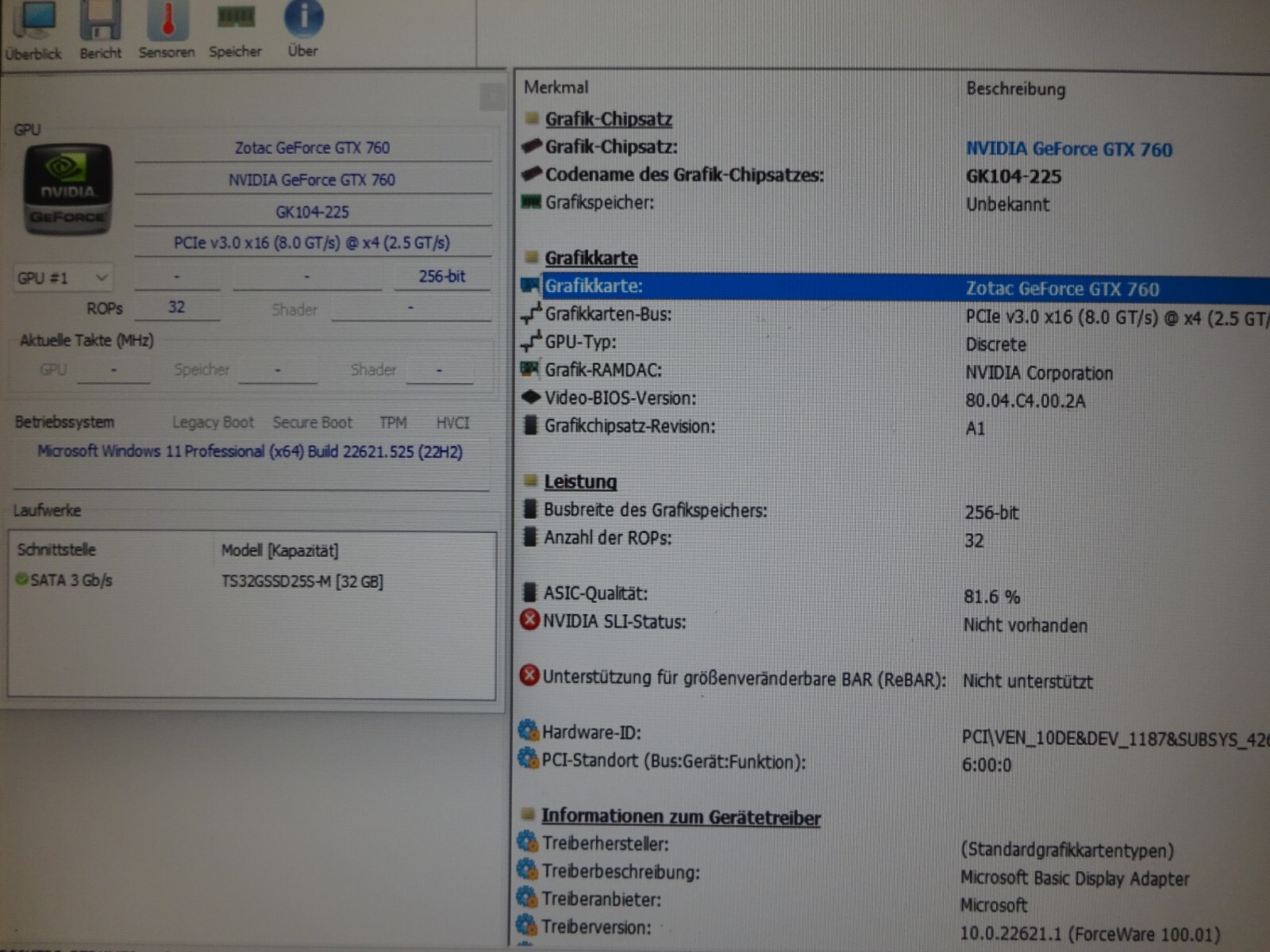Select Informationen zum Gerätetreiber heading
Image resolution: width=1270 pixels, height=952 pixels.
tap(681, 817)
